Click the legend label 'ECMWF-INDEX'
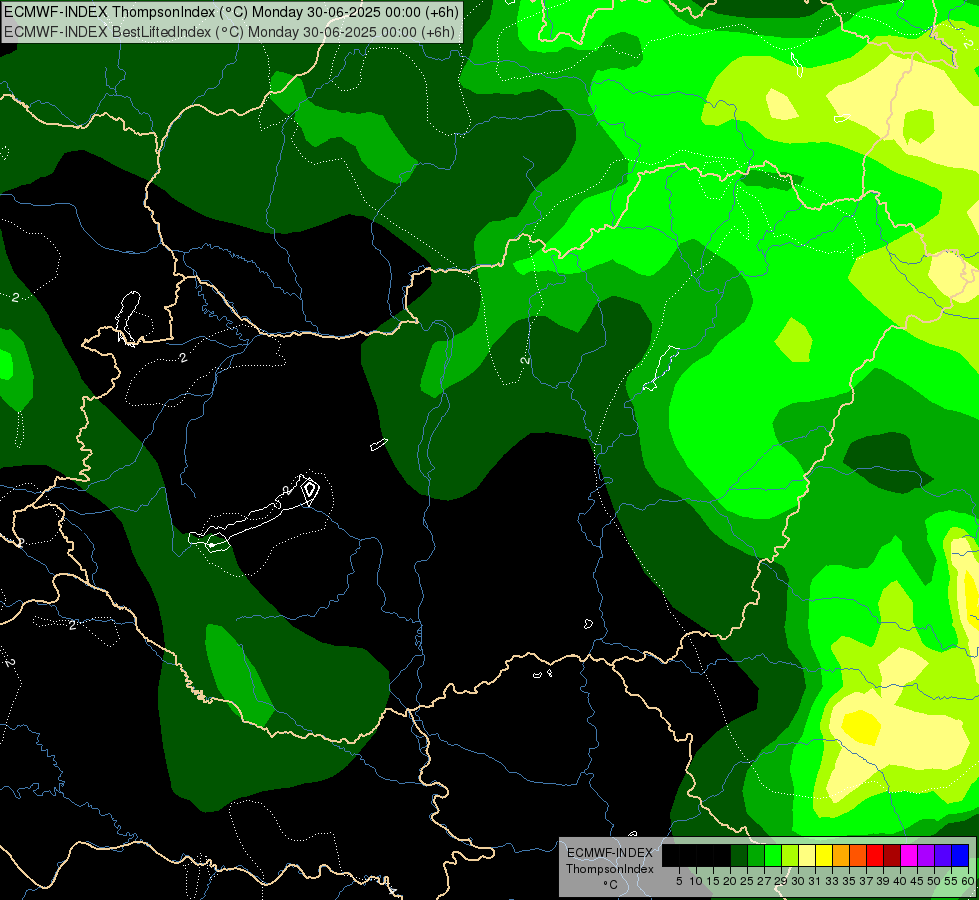979x900 pixels. pyautogui.click(x=610, y=853)
